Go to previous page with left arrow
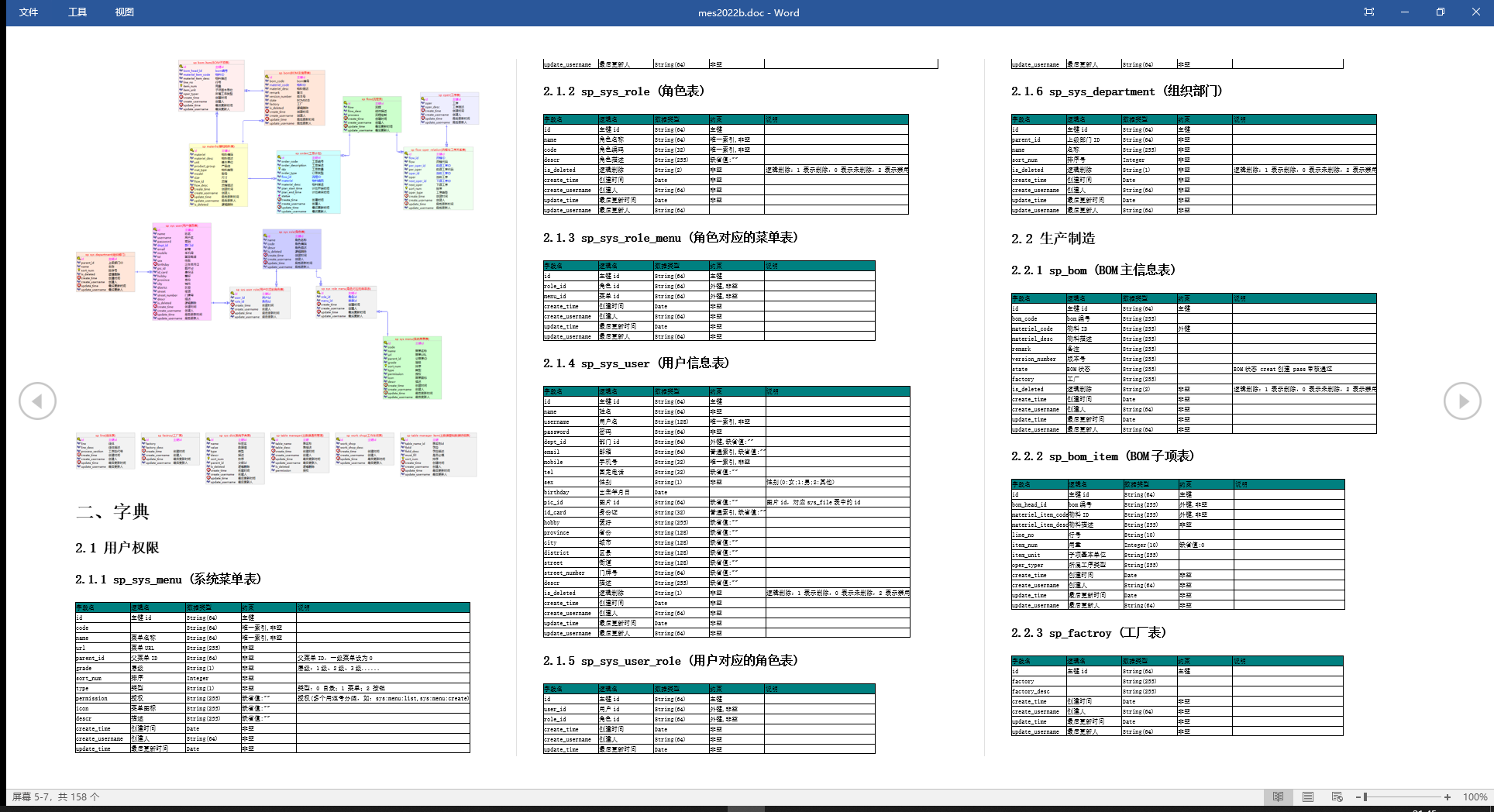This screenshot has width=1494, height=812. [38, 401]
